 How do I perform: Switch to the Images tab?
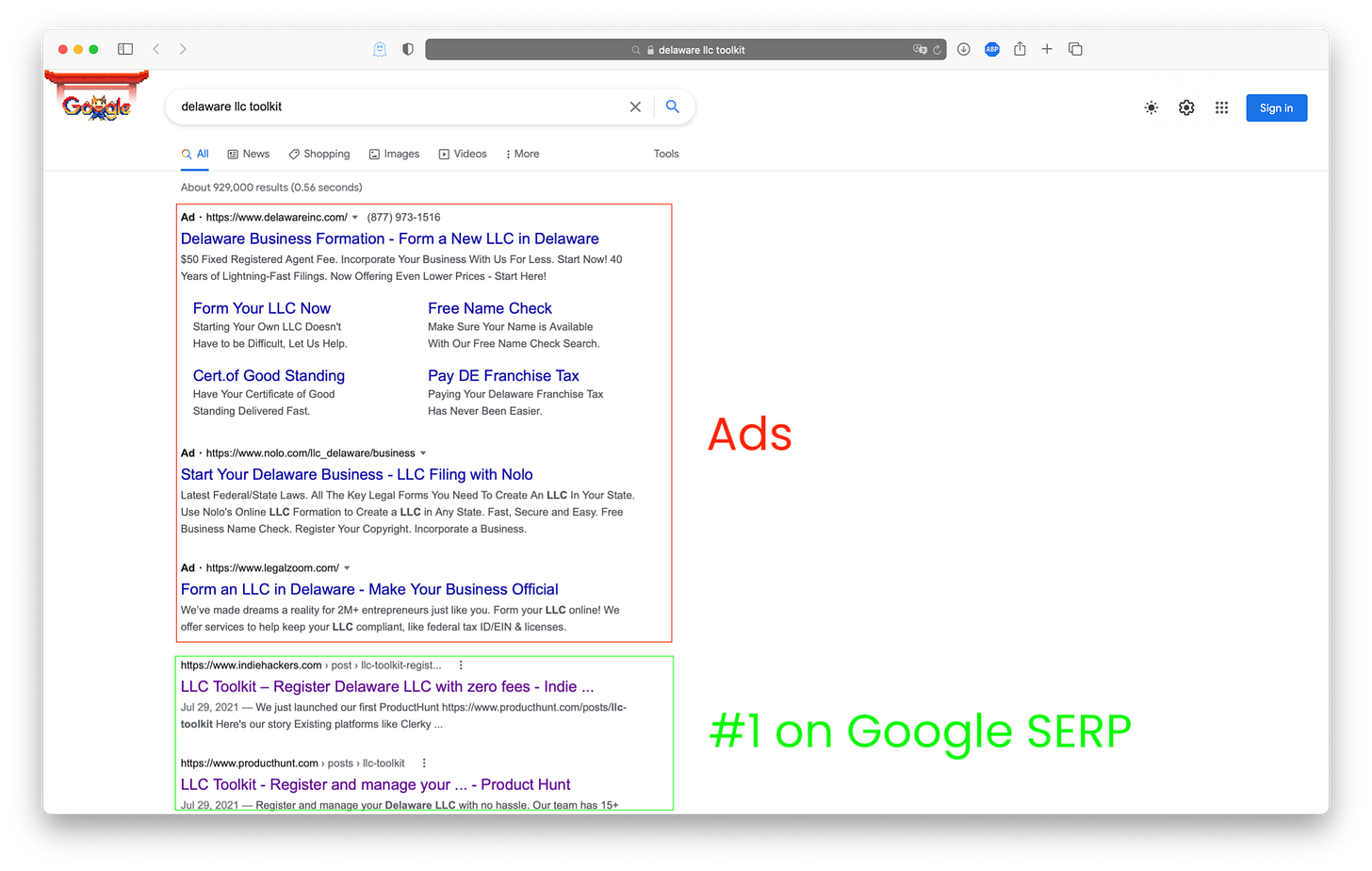394,154
